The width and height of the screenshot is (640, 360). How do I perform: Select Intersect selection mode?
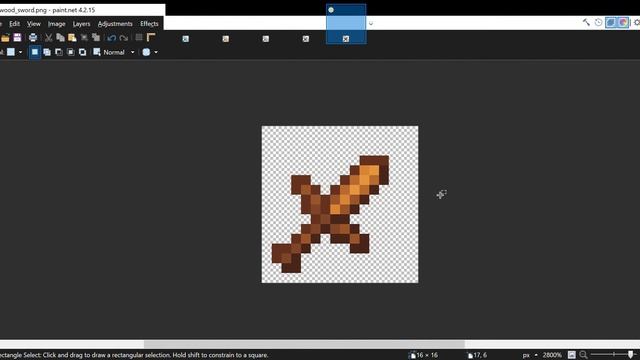pyautogui.click(x=71, y=52)
